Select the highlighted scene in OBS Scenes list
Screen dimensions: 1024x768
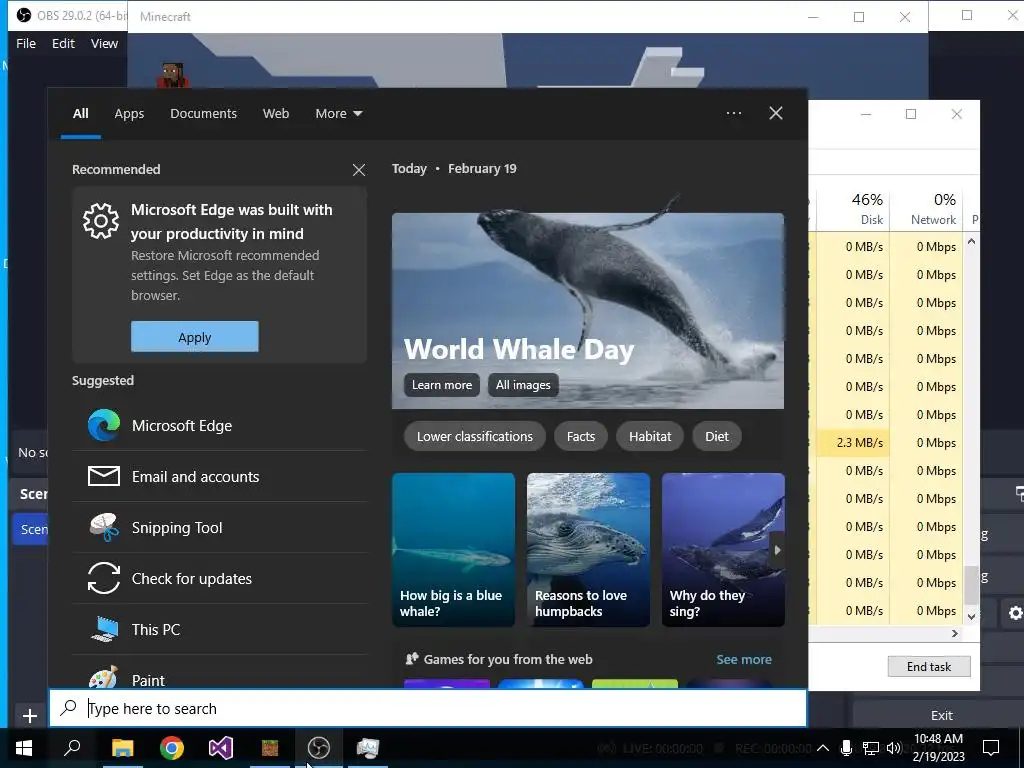point(31,529)
